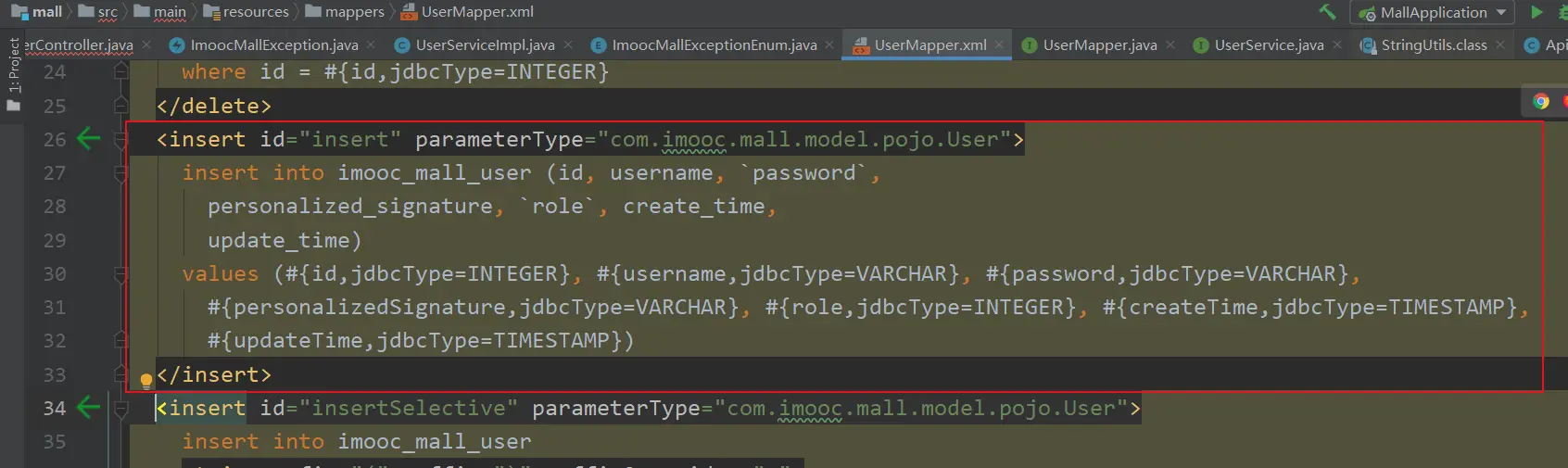Viewport: 1568px width, 468px height.
Task: Click "#{personalizedSignature,jdbcType=VARCHAR}" on line 31
Action: (474, 307)
